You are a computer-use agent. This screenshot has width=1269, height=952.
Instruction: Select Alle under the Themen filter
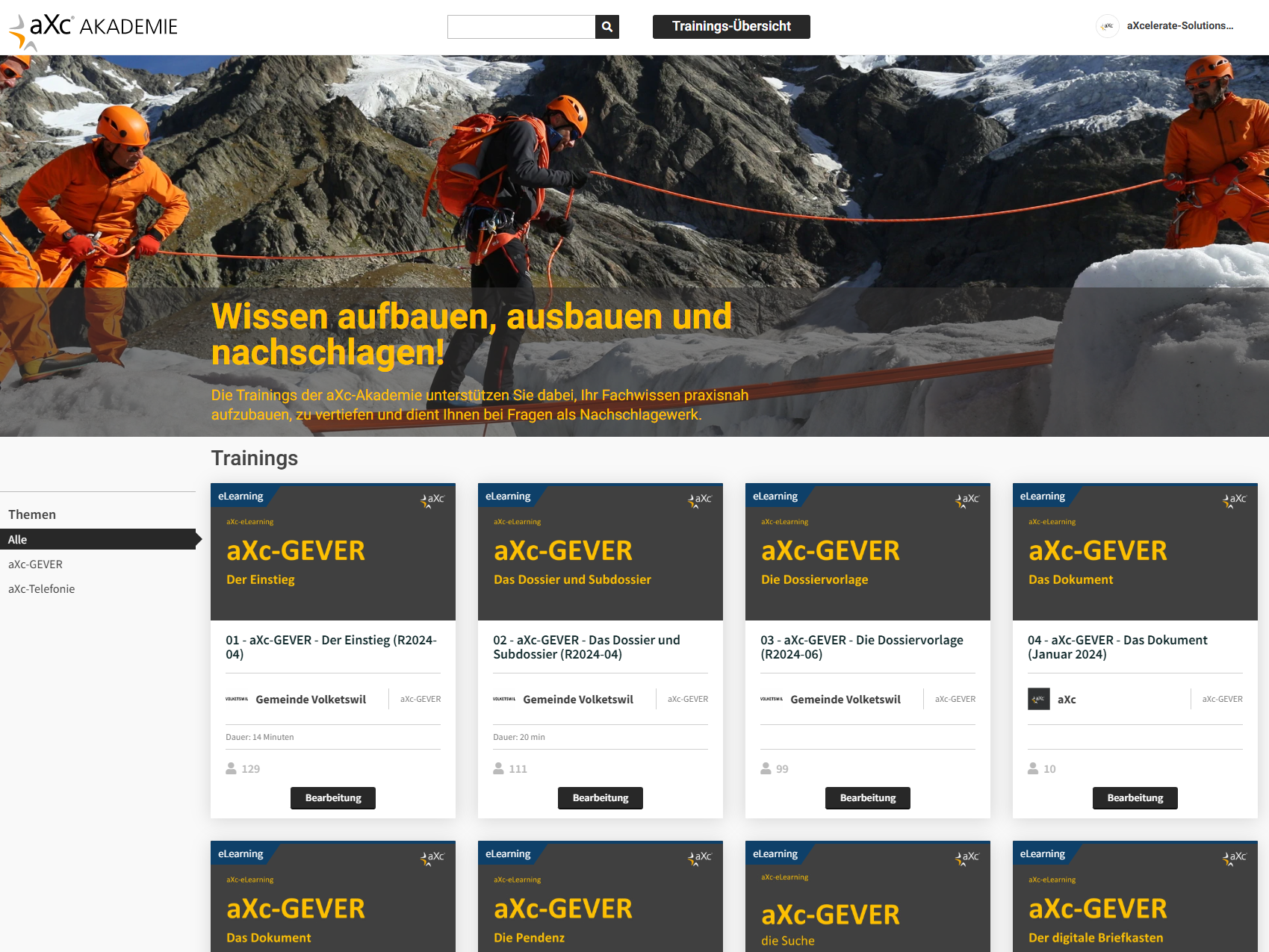(x=17, y=539)
